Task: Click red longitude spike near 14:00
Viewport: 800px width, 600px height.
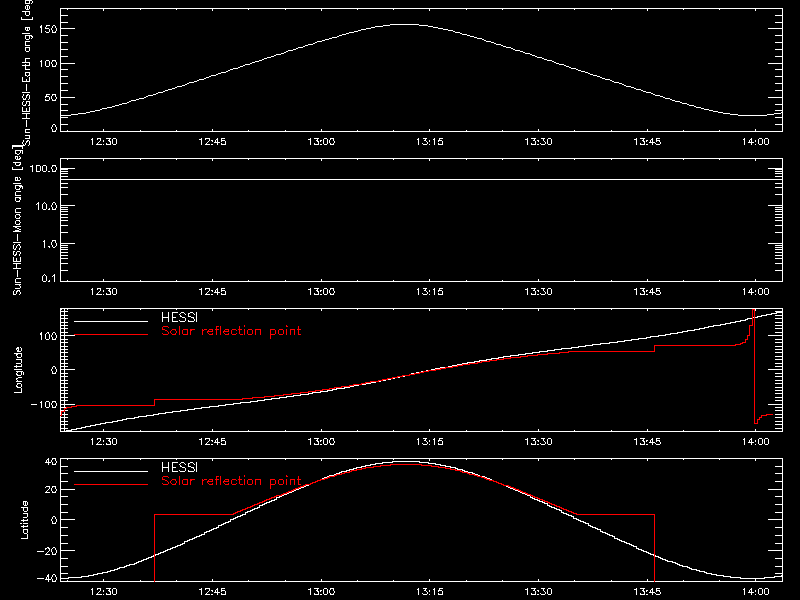Action: tap(754, 366)
